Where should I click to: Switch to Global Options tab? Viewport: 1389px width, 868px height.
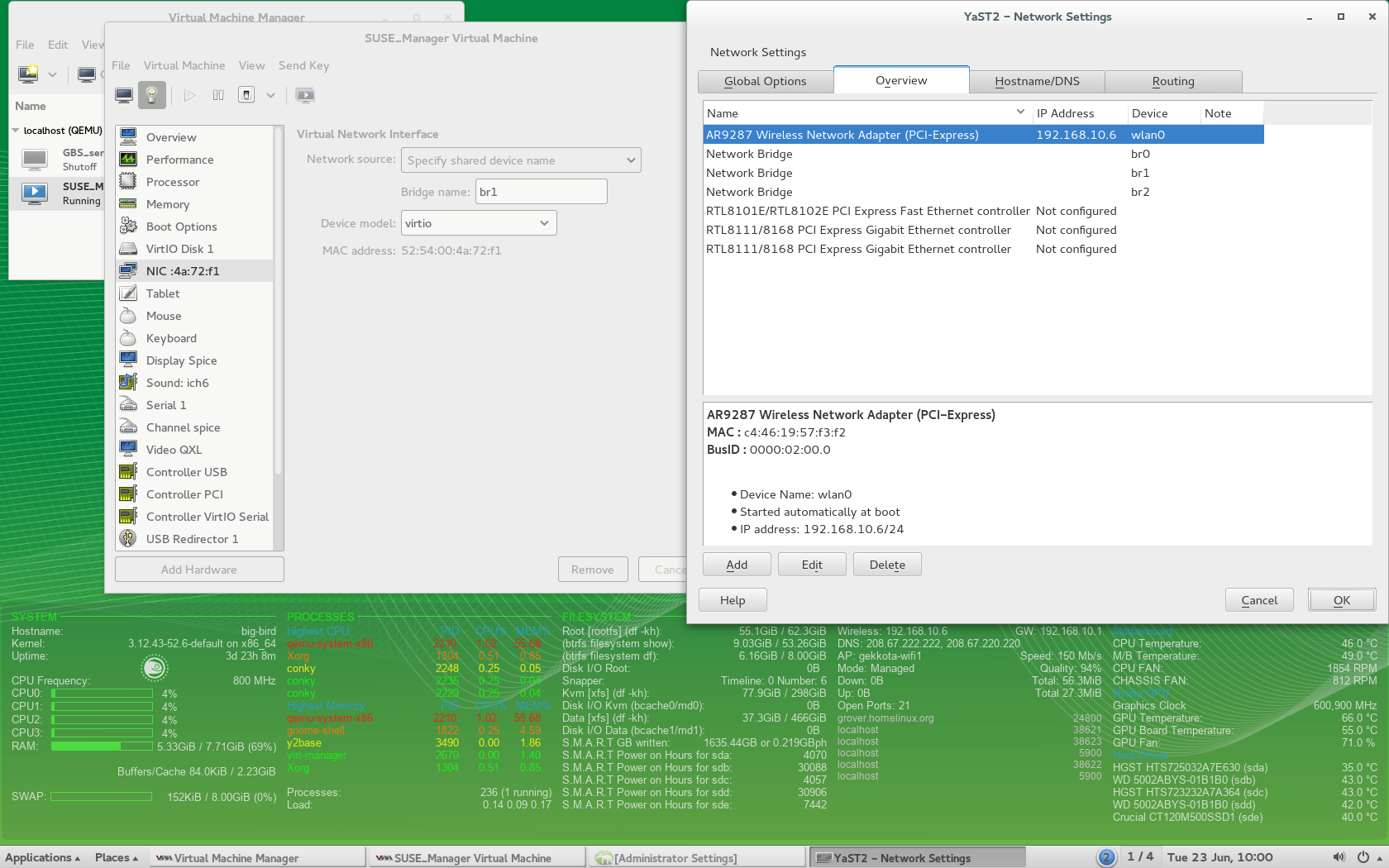(x=765, y=81)
